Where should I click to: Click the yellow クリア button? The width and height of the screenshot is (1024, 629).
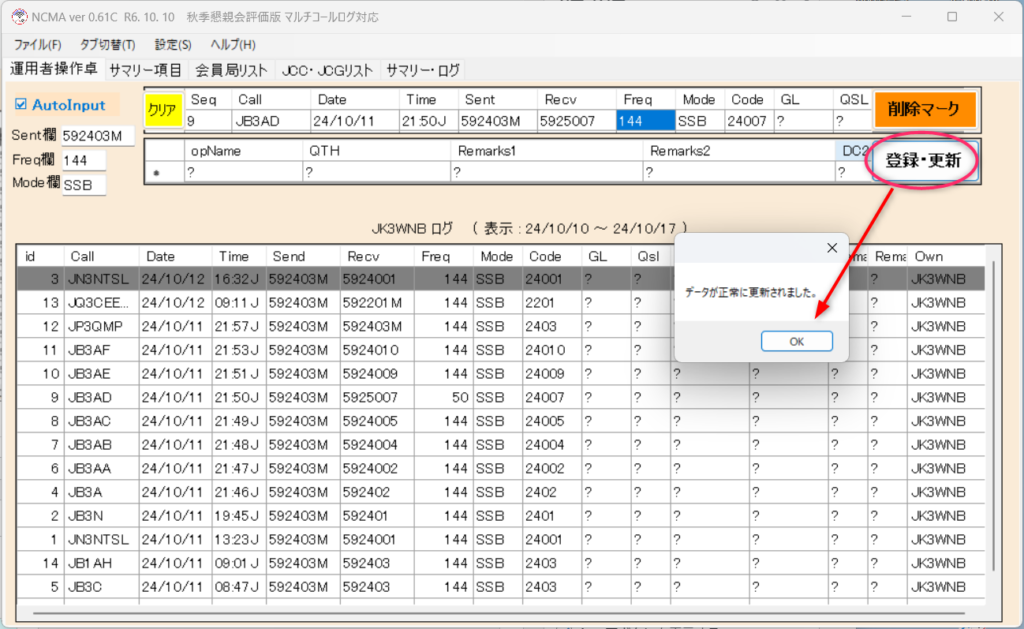(160, 110)
